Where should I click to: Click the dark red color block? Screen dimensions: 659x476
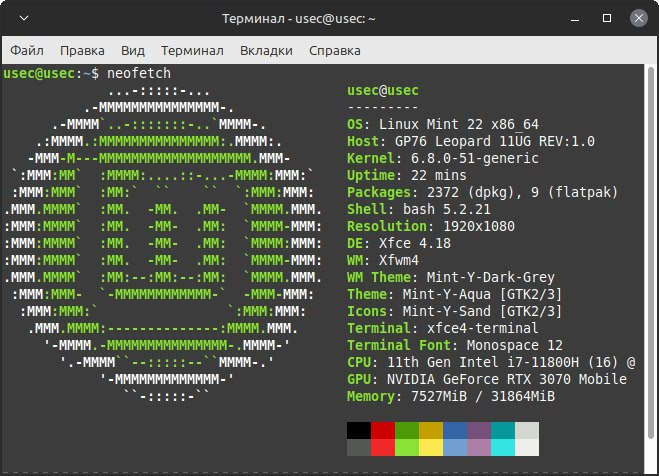coord(383,431)
